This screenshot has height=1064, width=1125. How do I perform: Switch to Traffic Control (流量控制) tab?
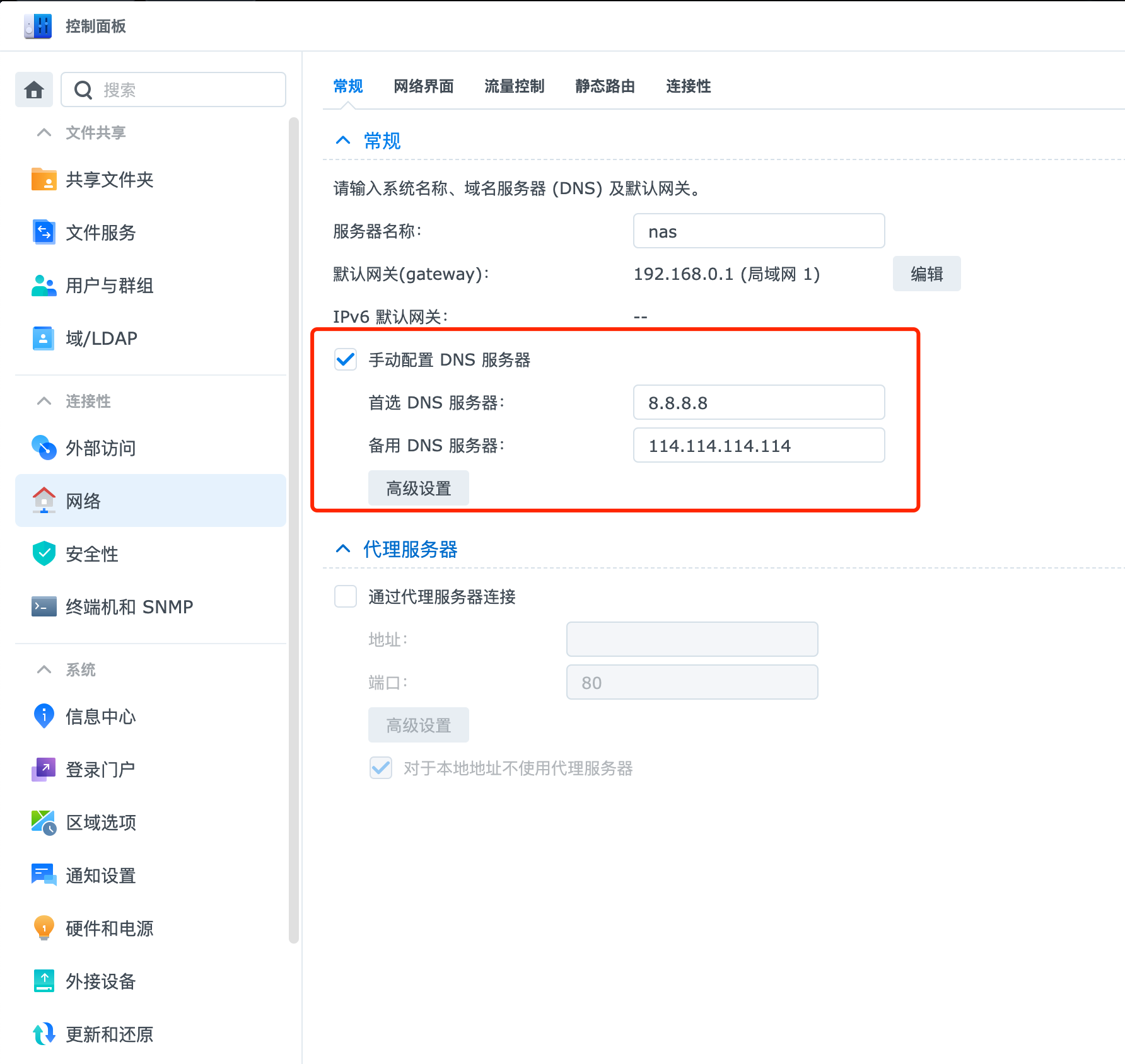[514, 86]
